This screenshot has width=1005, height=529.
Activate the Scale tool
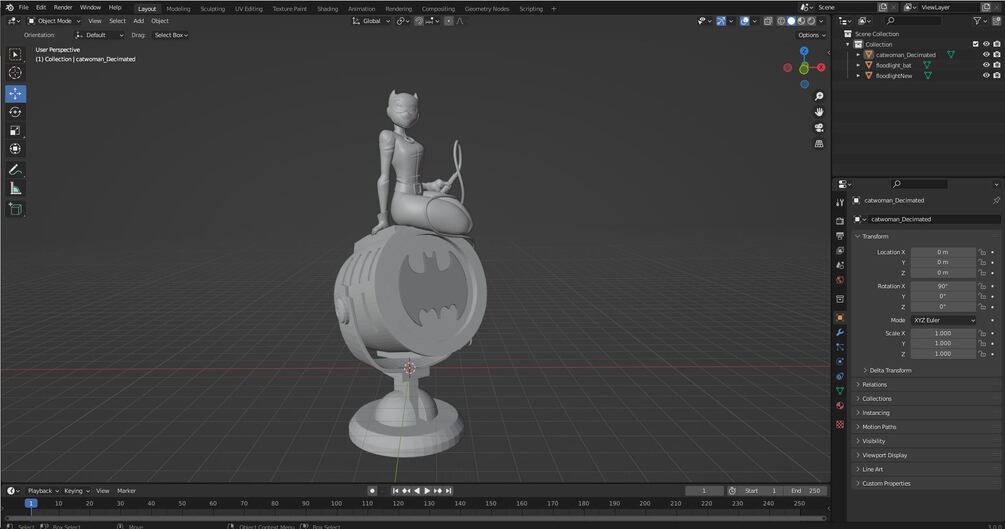coord(15,131)
